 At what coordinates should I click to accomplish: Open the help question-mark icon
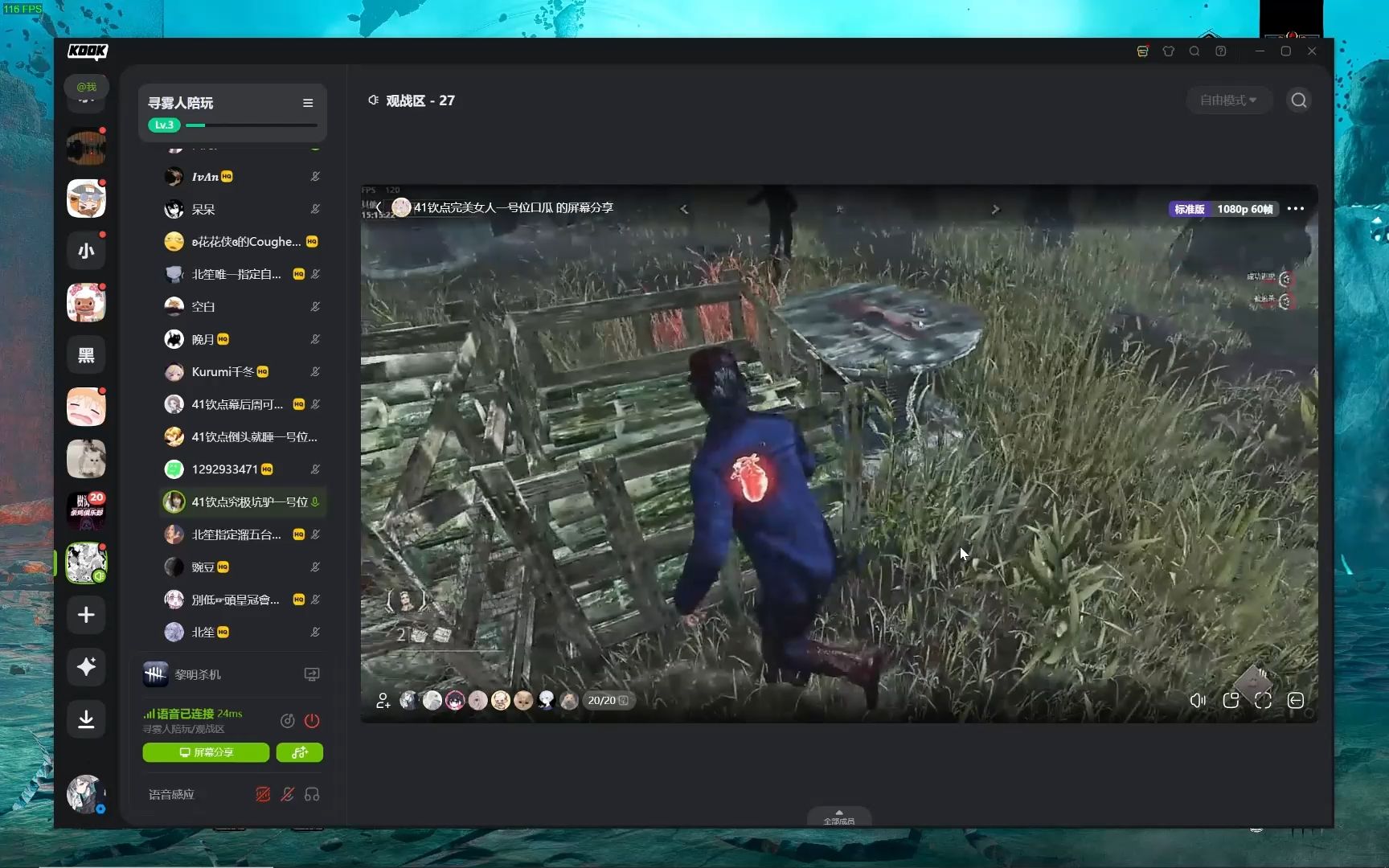coord(1221,51)
